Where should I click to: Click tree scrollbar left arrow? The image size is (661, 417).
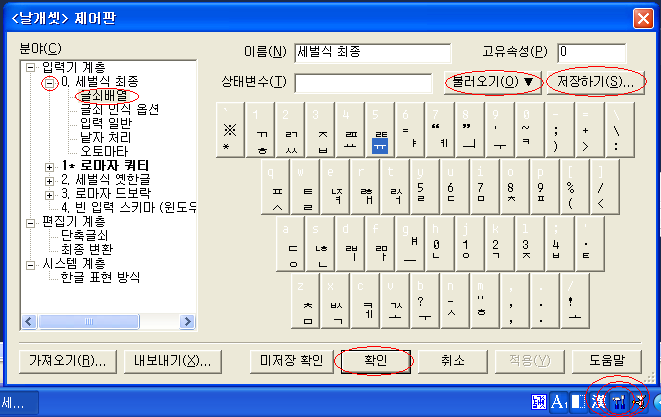29,322
